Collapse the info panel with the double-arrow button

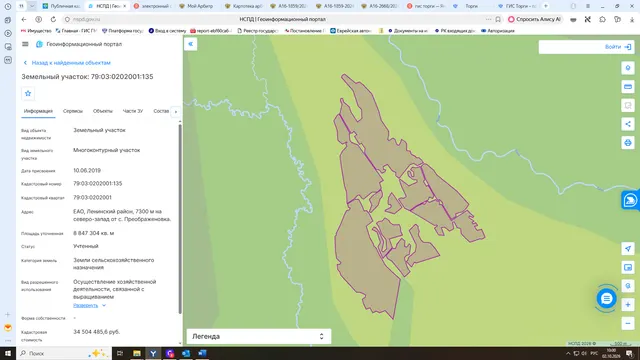[191, 44]
